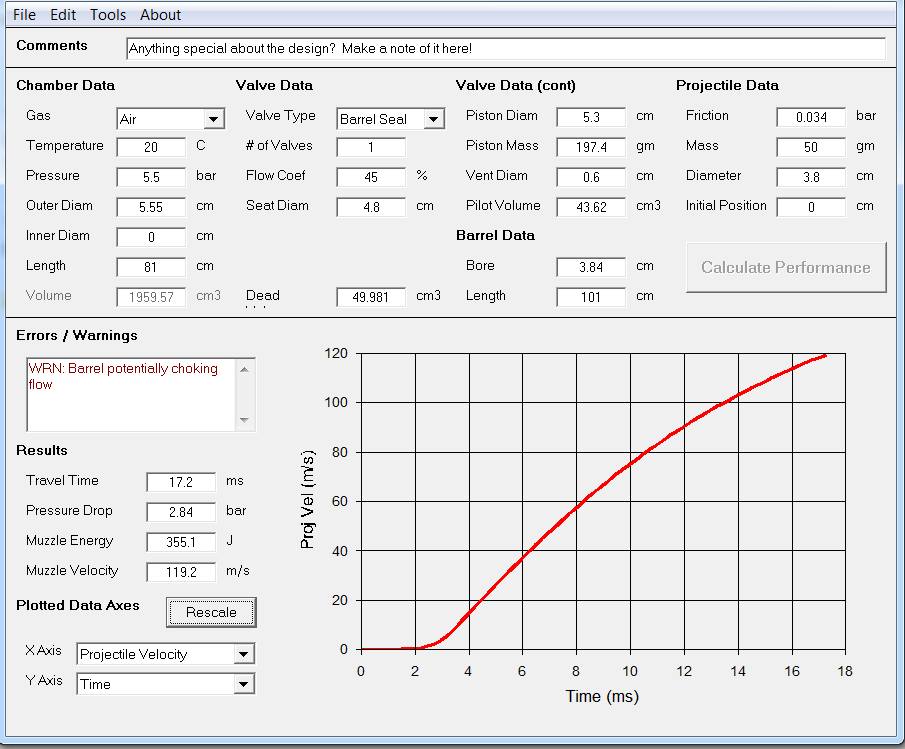Open the X Axis dropdown
This screenshot has height=749, width=905.
[x=243, y=654]
